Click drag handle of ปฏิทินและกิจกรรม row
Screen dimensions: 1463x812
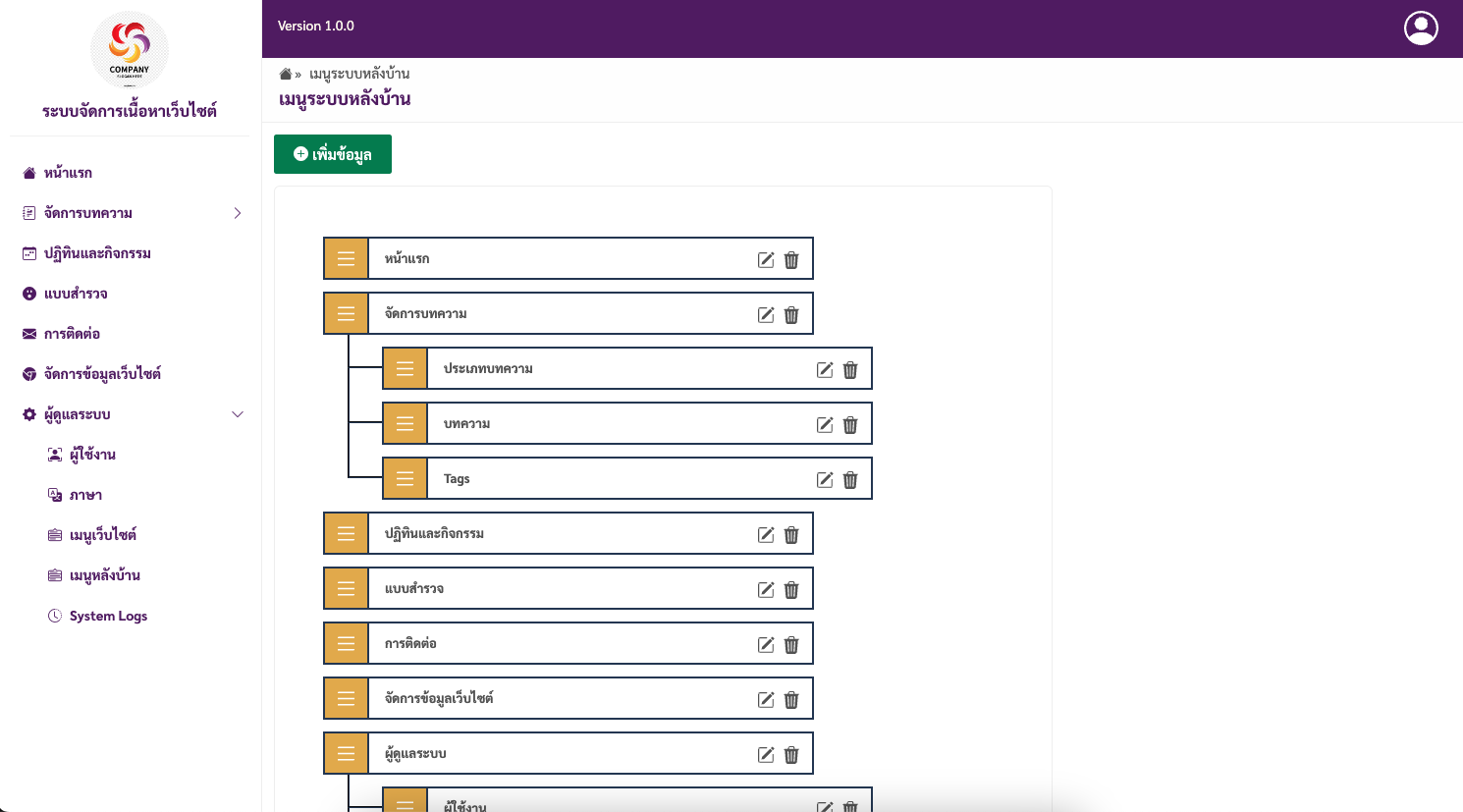click(x=346, y=533)
